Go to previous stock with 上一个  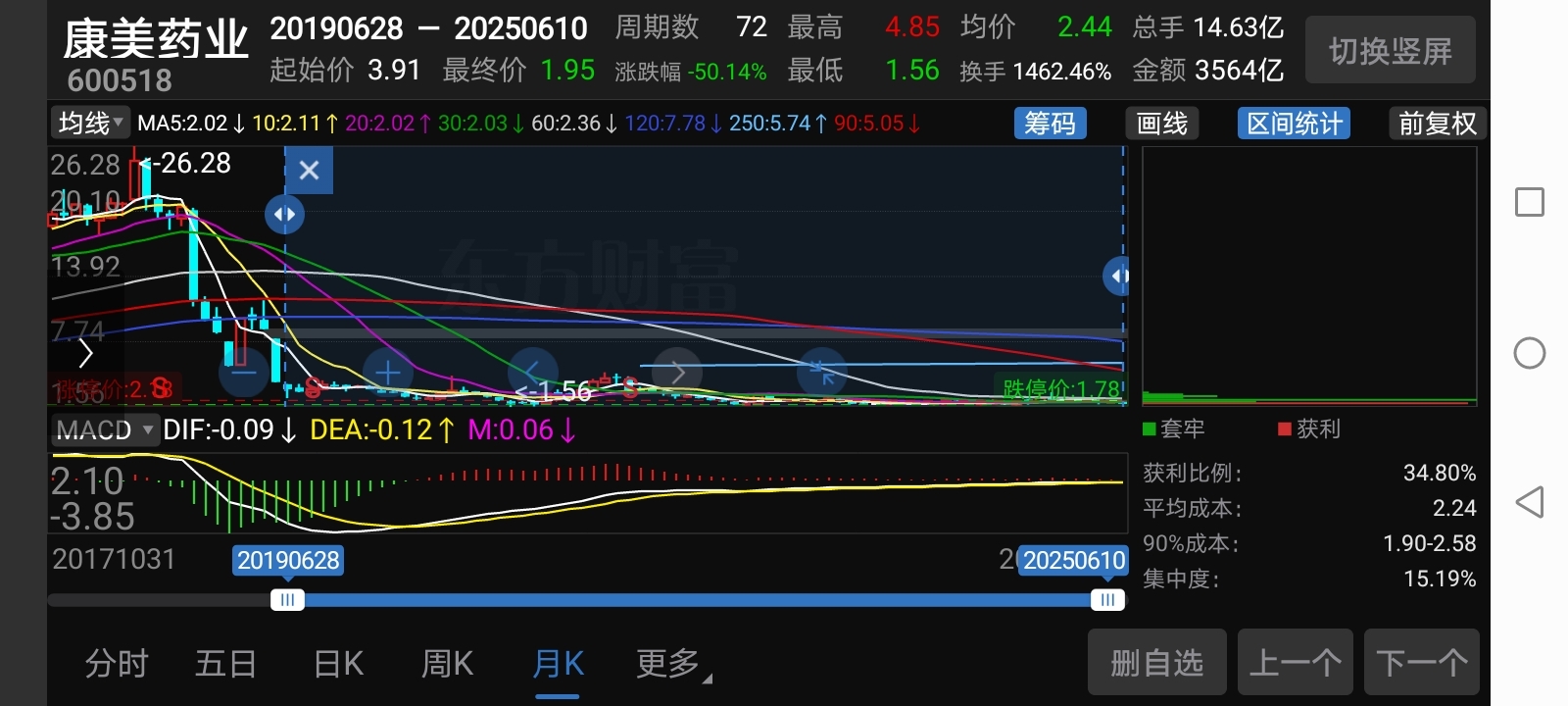(x=1296, y=663)
